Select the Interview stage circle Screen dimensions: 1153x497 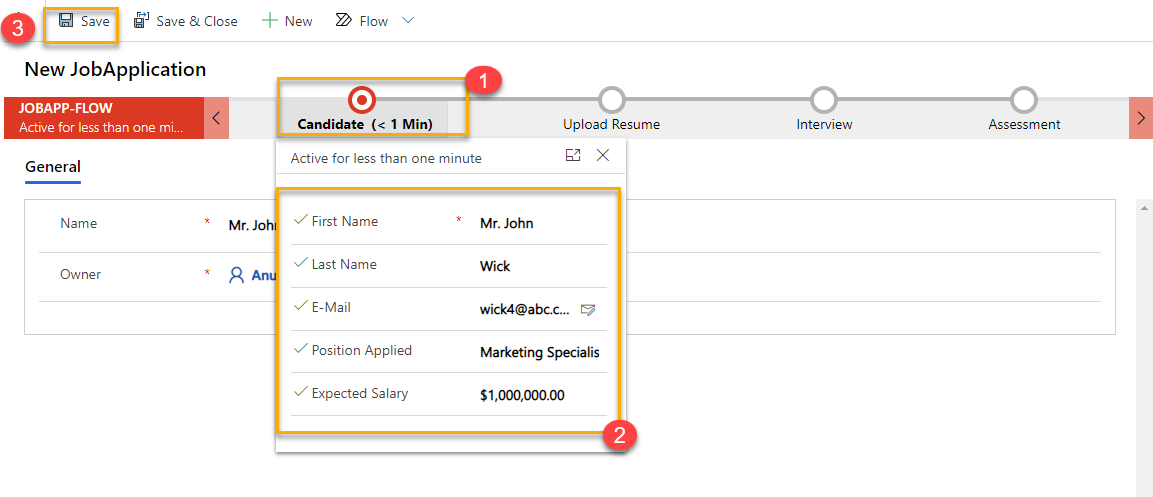click(x=824, y=99)
